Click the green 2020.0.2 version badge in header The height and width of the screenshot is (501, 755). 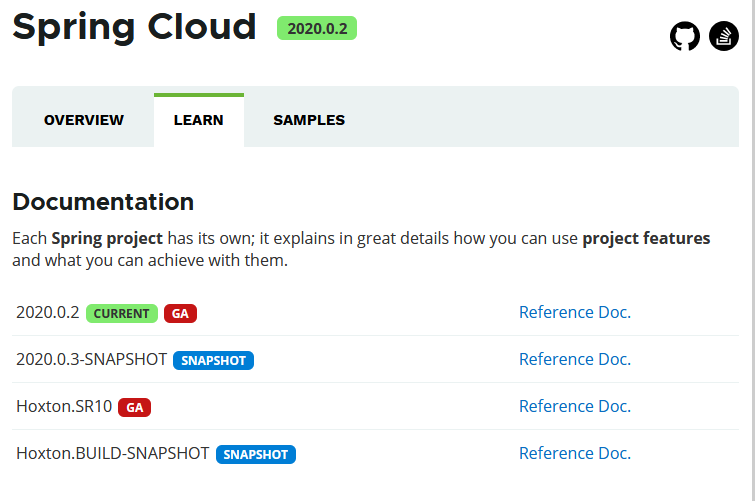[x=317, y=28]
